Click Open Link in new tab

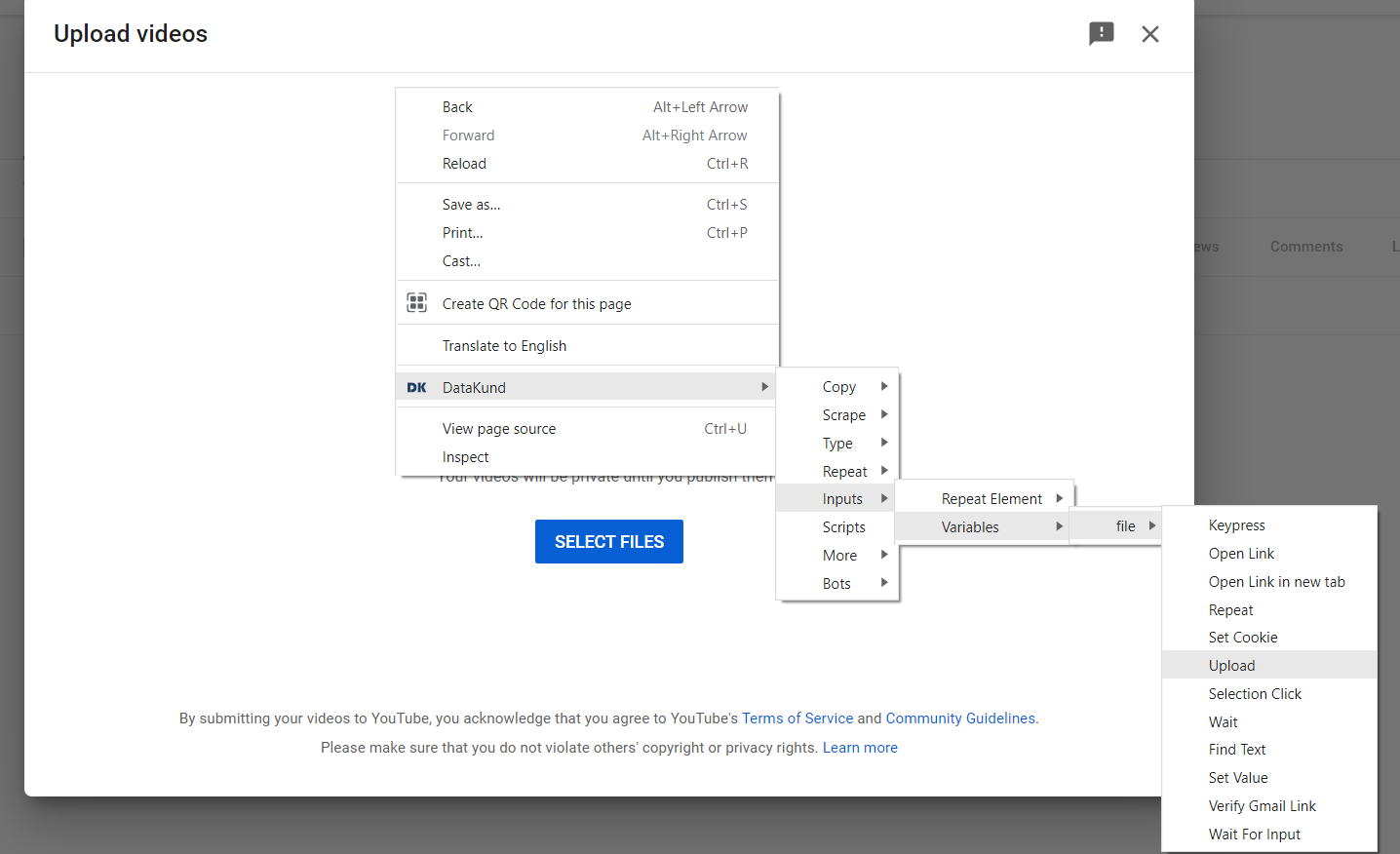[1276, 582]
